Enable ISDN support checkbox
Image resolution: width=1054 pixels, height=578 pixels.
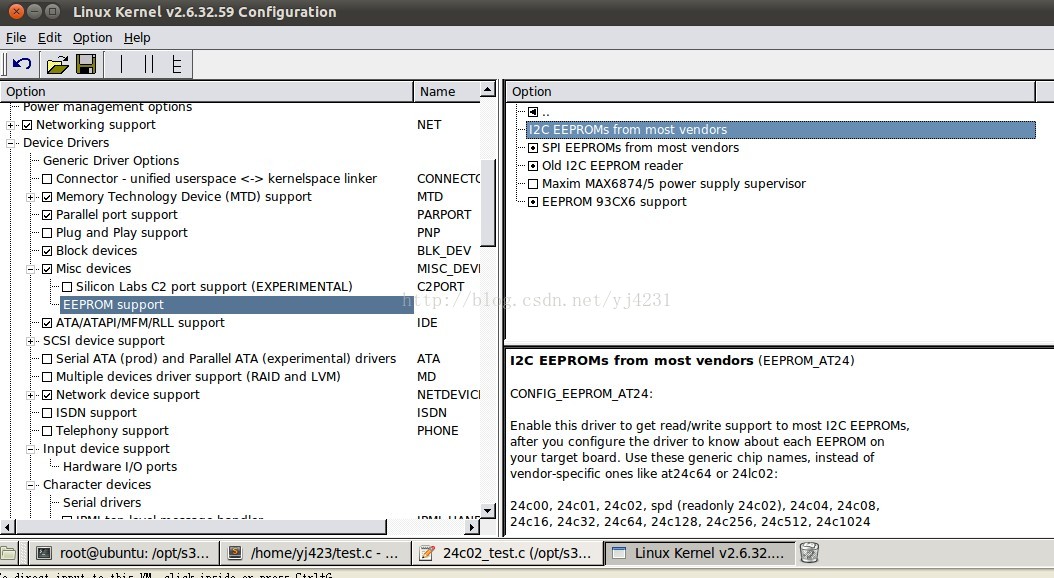[x=47, y=413]
